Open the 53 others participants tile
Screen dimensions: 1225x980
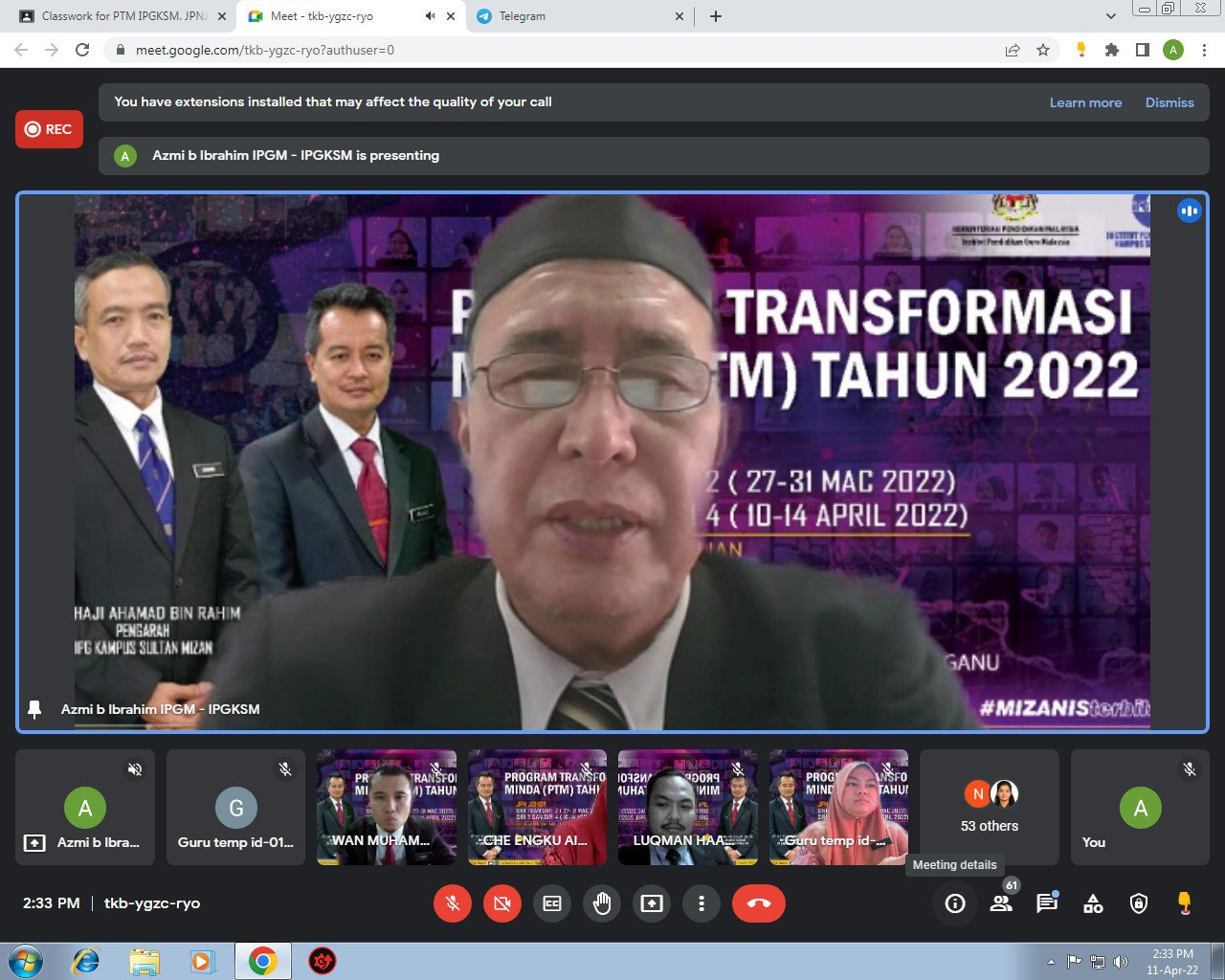pyautogui.click(x=990, y=808)
